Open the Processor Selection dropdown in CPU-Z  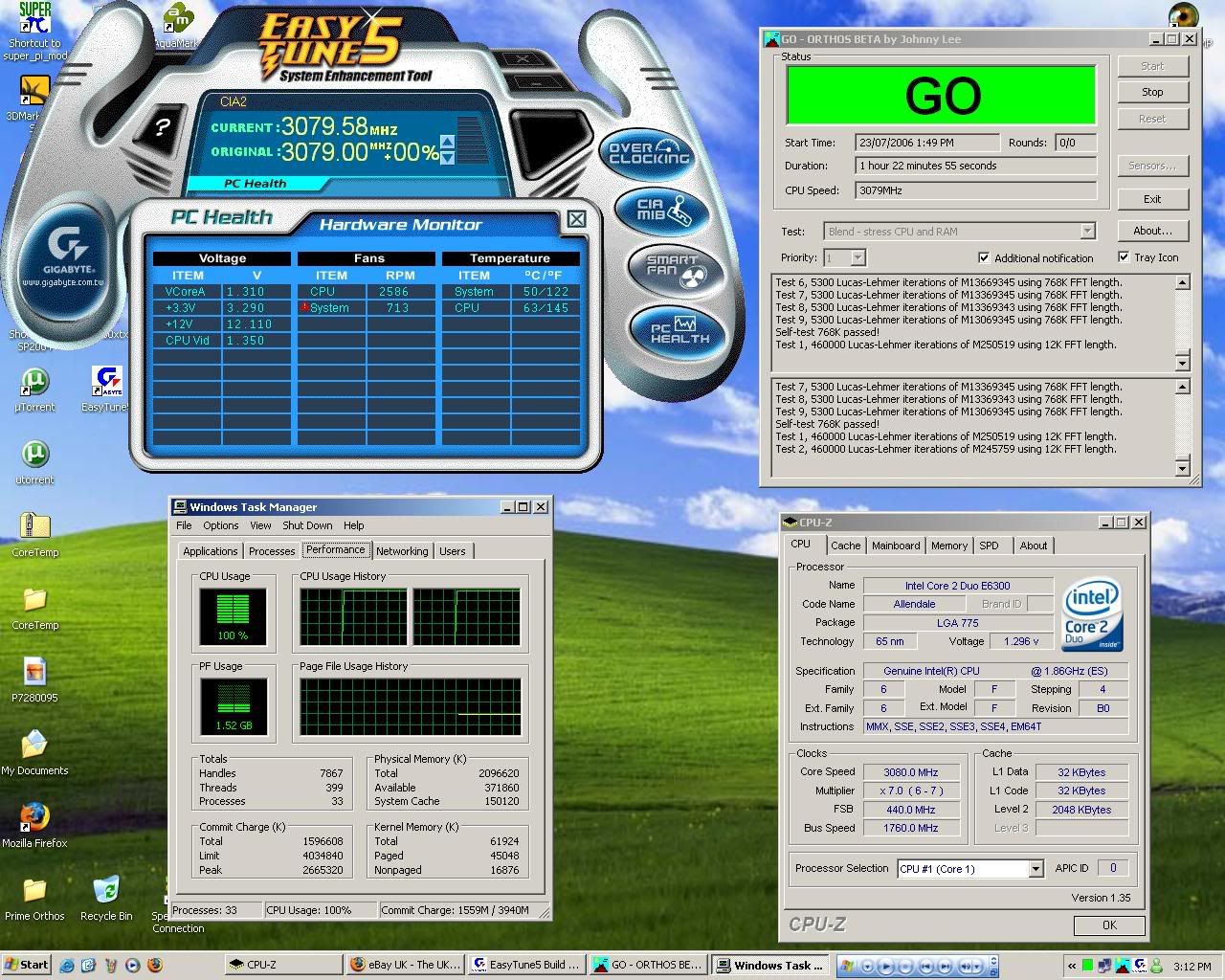(1036, 869)
